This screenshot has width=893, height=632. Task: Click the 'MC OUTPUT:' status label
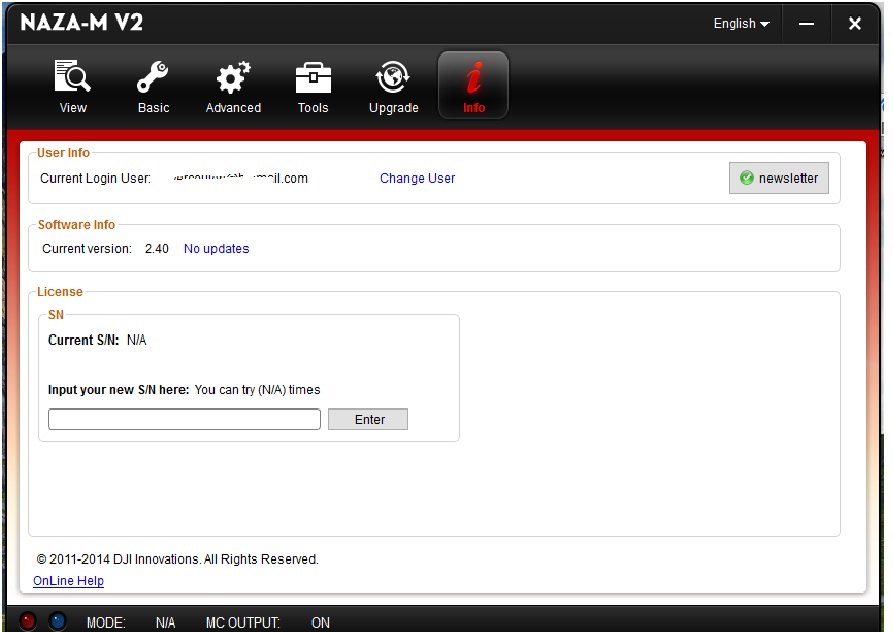(243, 623)
